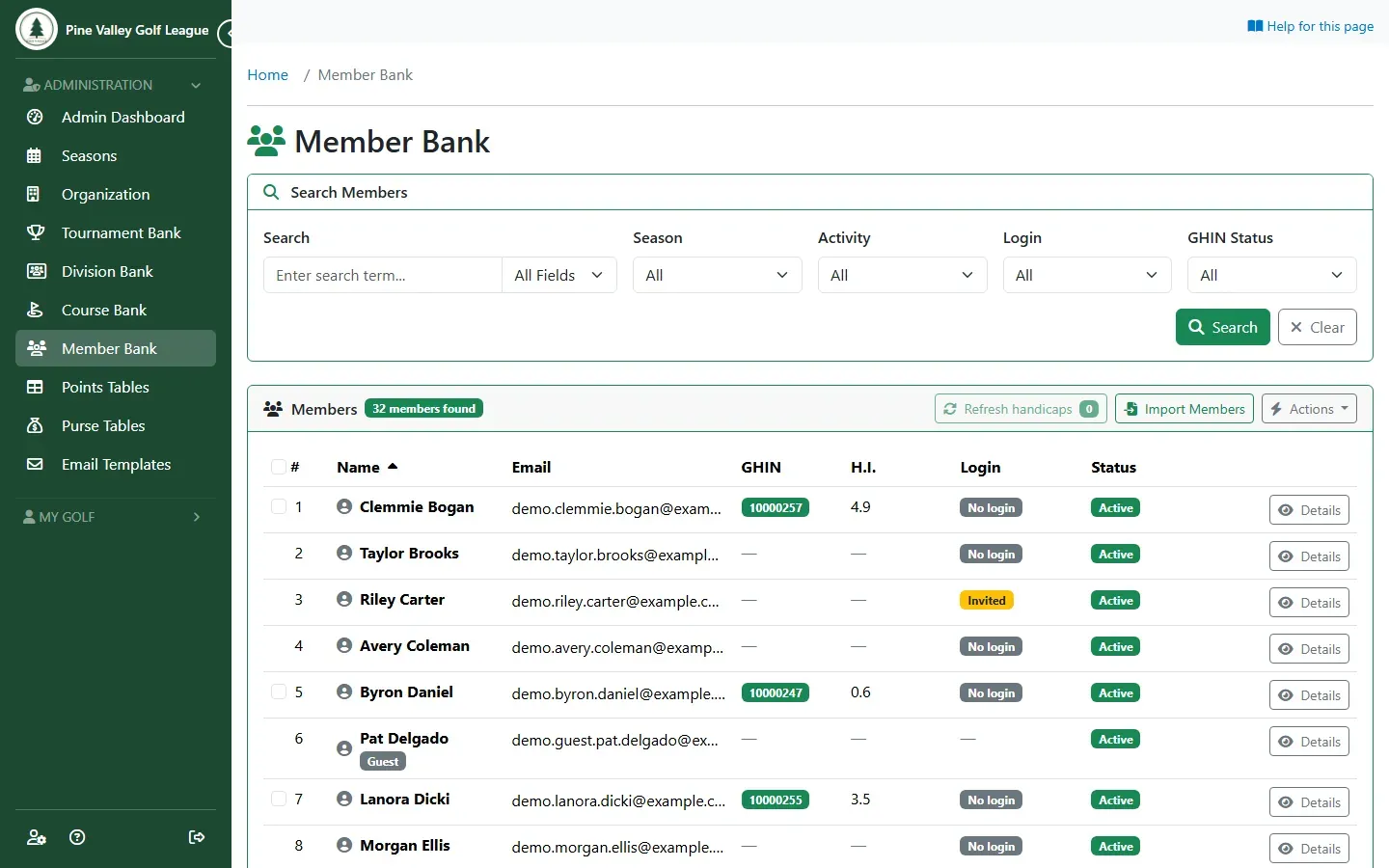
Task: Click the Admin Dashboard gauge icon
Action: pyautogui.click(x=35, y=117)
